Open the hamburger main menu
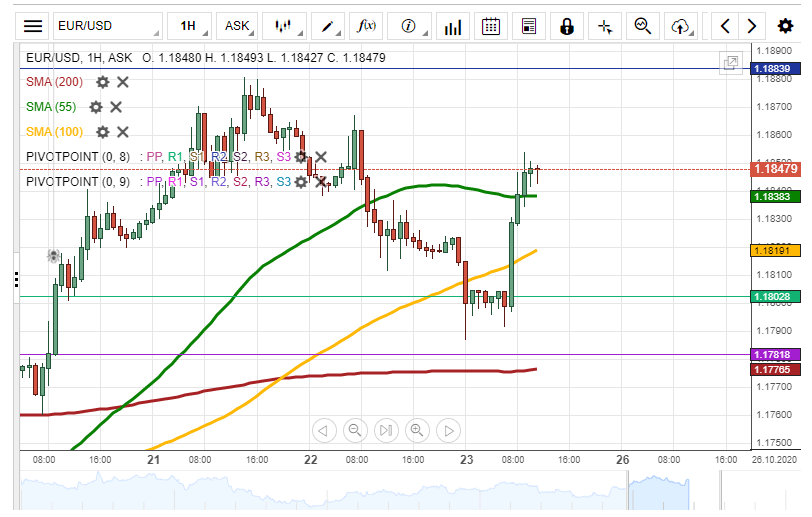This screenshot has height=517, width=812. (x=33, y=26)
